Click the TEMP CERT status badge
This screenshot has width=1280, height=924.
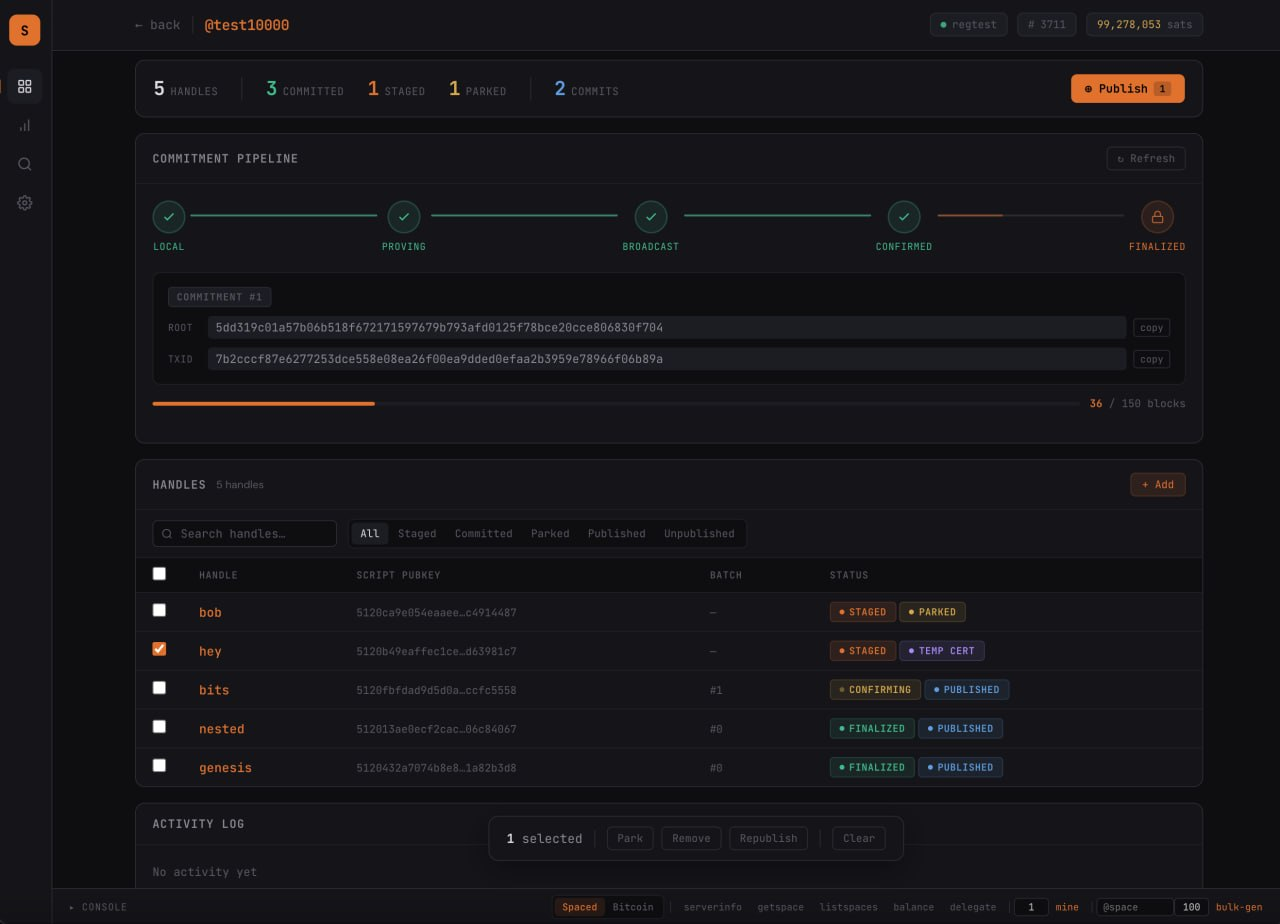tap(942, 651)
